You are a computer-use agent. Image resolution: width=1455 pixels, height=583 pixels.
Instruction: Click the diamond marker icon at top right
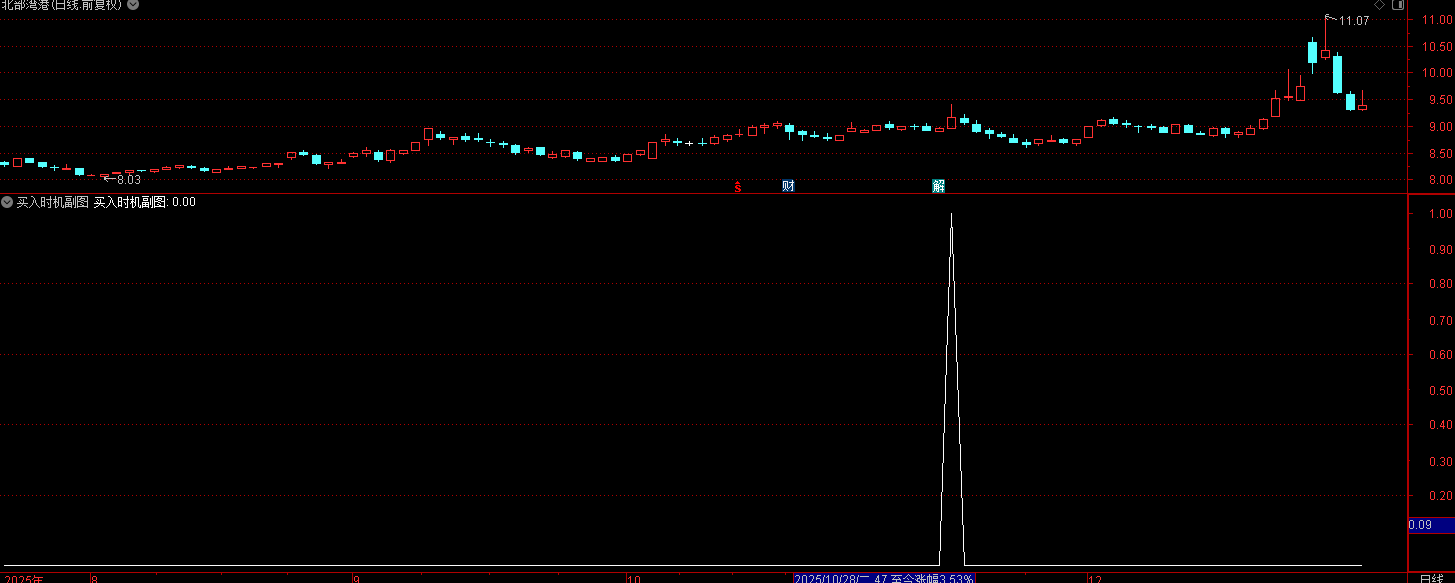coord(1379,5)
